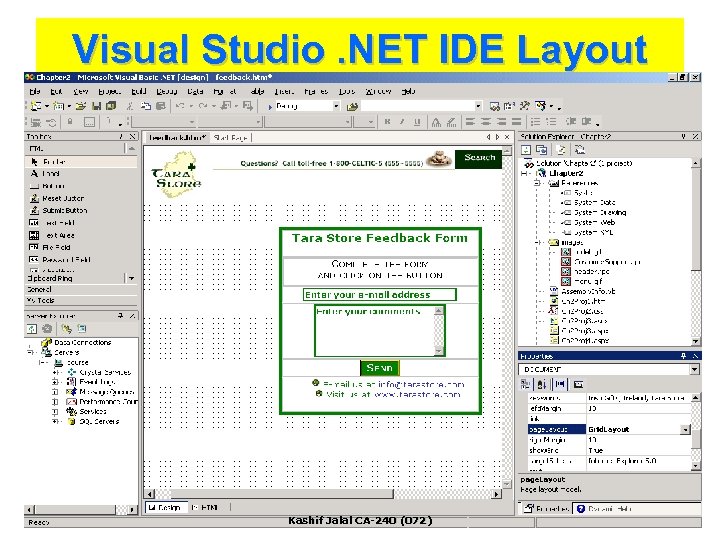
Task: Select the Reset Button control in Toolbox
Action: coord(81,198)
